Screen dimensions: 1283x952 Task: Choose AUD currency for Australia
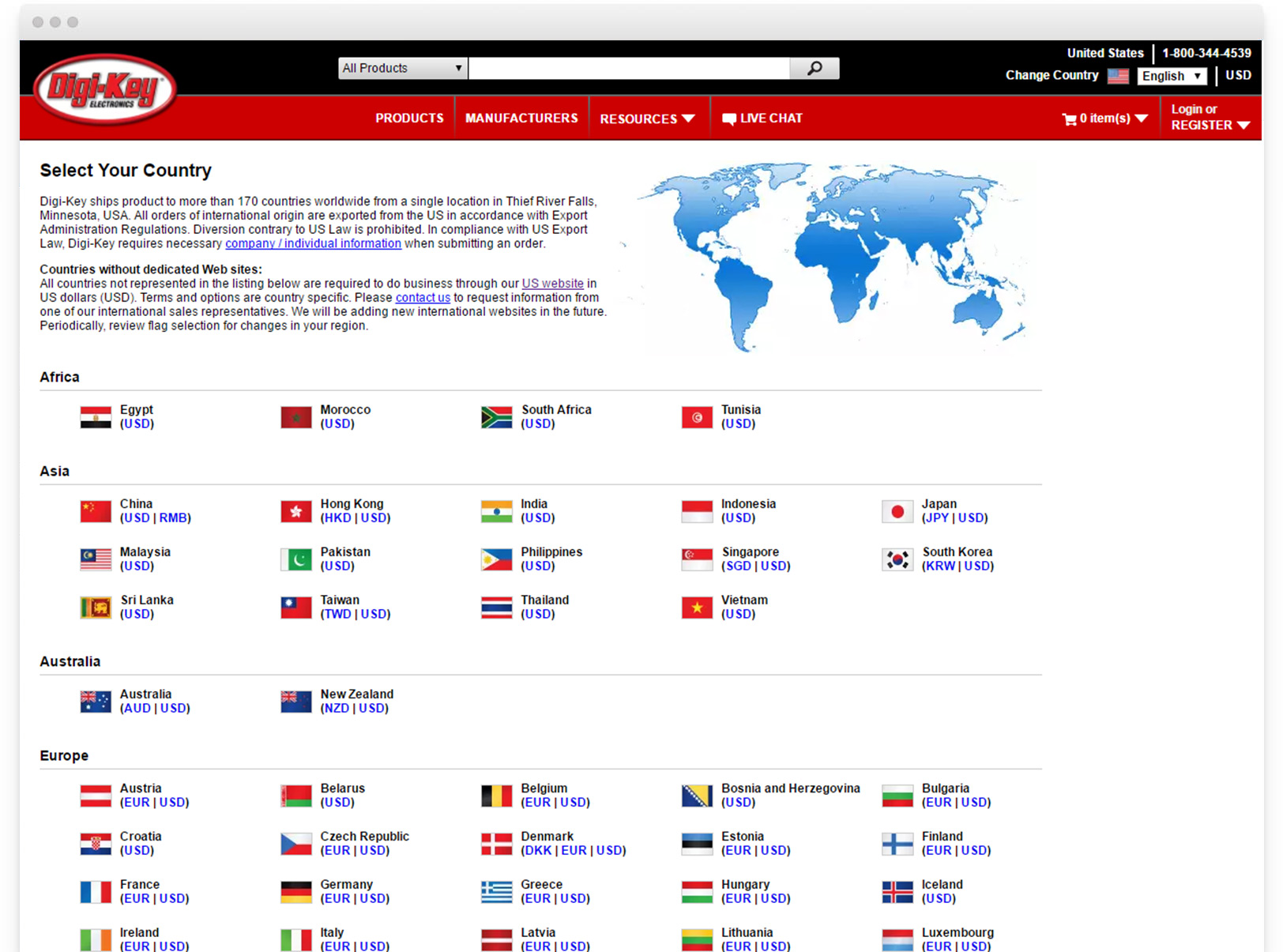tap(137, 709)
